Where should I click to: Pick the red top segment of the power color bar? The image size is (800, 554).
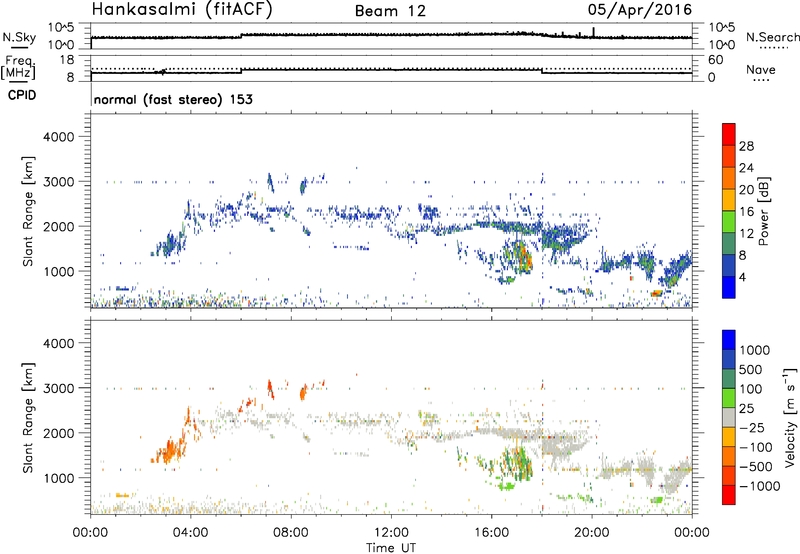click(729, 134)
